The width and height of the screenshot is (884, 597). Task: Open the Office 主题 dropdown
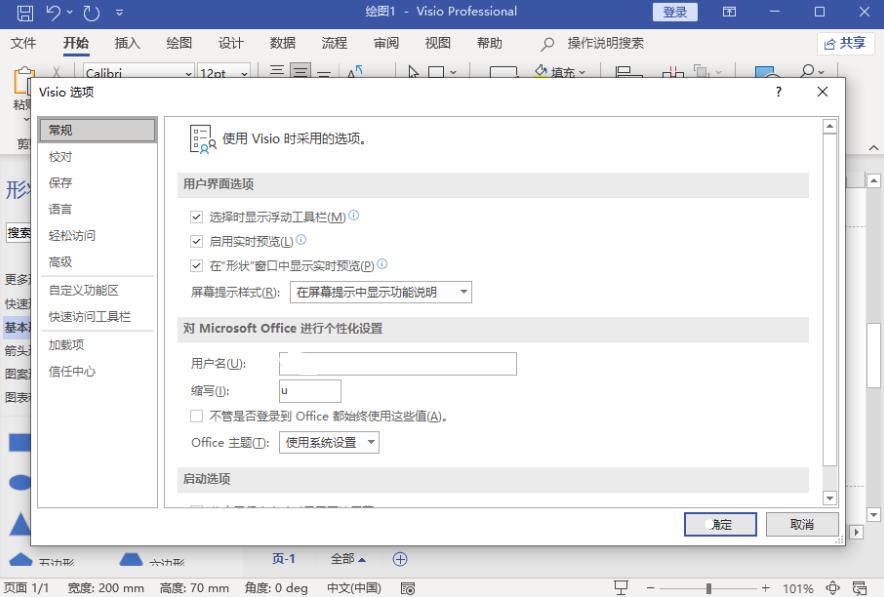(x=329, y=443)
